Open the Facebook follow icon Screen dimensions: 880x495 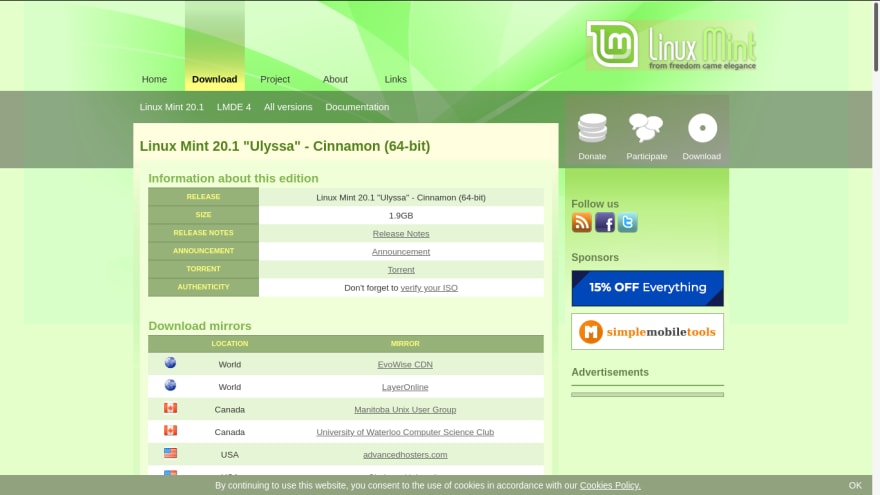(x=604, y=222)
